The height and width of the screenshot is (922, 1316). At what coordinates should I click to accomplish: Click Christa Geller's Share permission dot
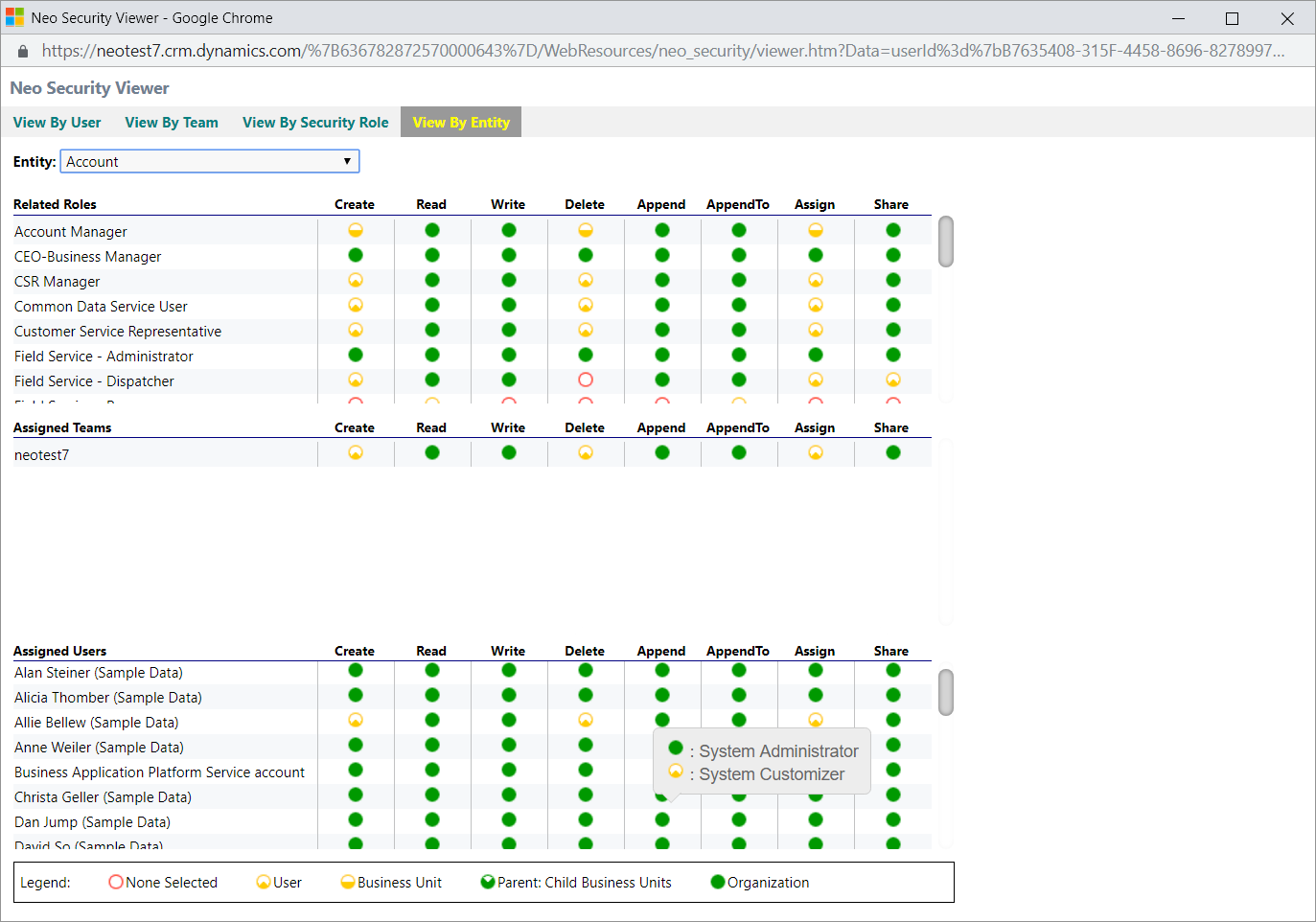(893, 795)
